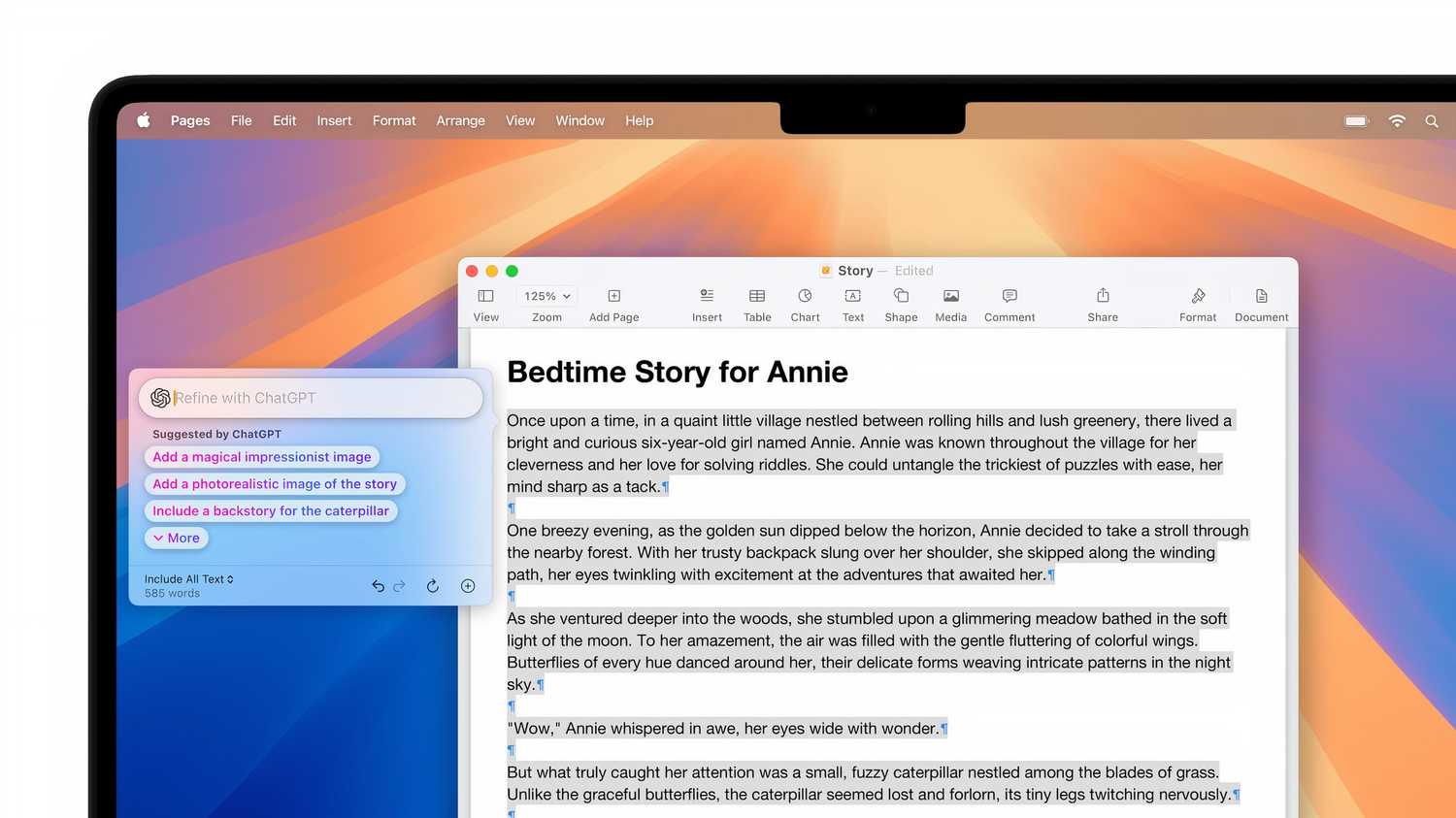The height and width of the screenshot is (818, 1456).
Task: Insert a Text box
Action: pos(852,303)
